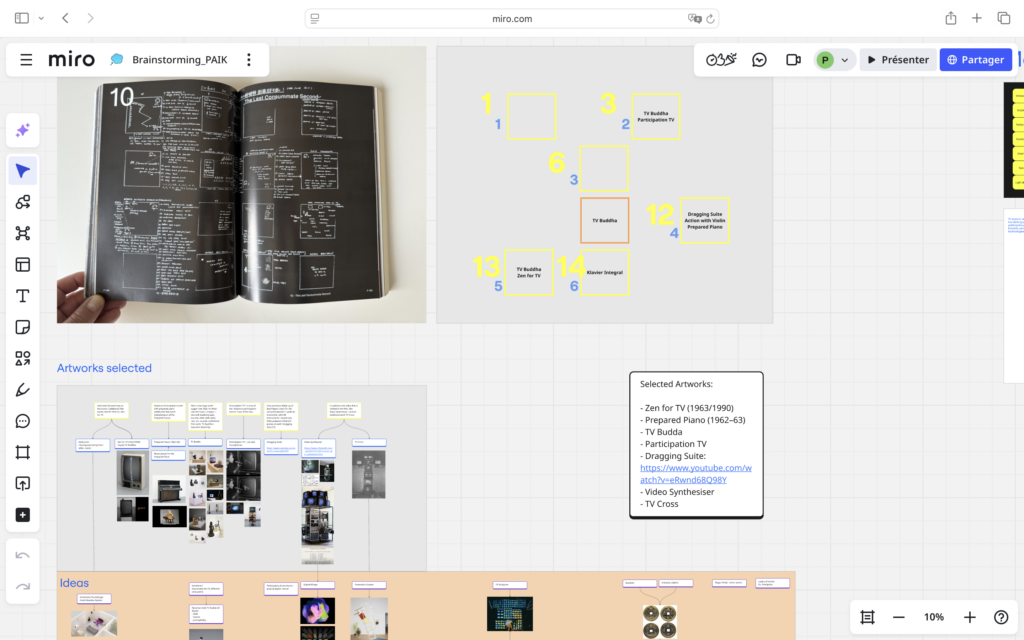Select the Text tool
The image size is (1024, 640).
point(23,296)
